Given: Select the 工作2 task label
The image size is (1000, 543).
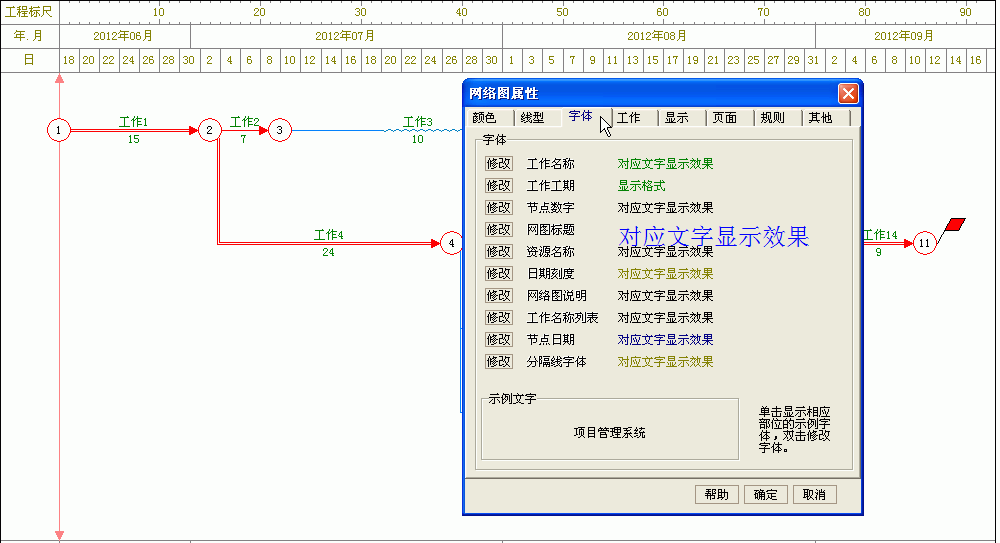Looking at the screenshot, I should coord(245,122).
